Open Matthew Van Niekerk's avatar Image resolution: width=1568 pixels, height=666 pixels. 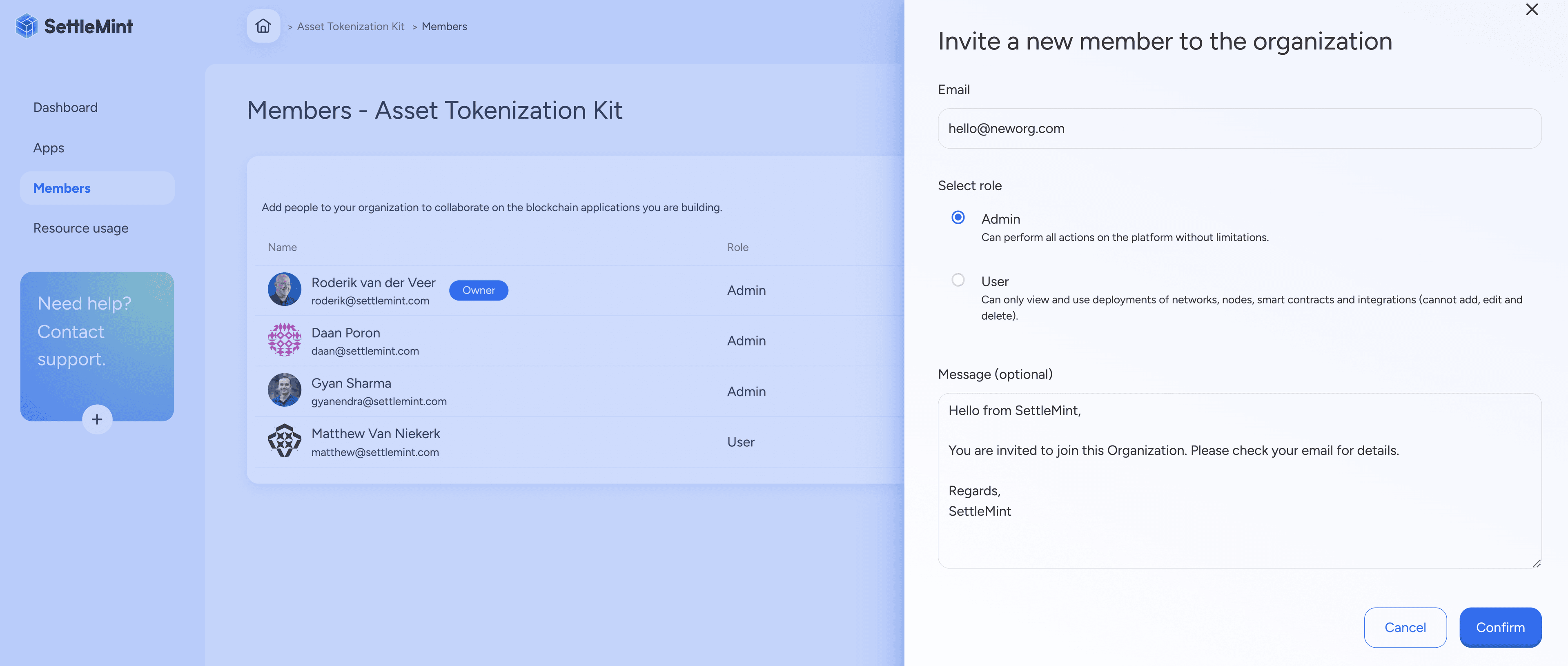tap(284, 441)
